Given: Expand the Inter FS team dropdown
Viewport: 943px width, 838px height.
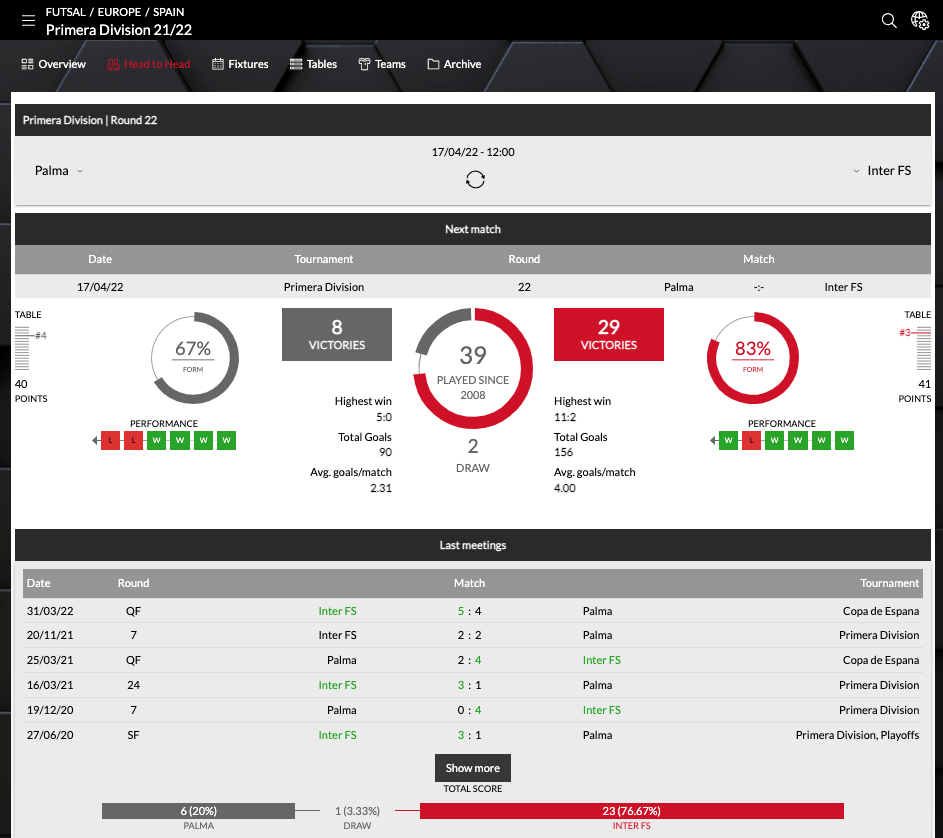Looking at the screenshot, I should coord(882,171).
